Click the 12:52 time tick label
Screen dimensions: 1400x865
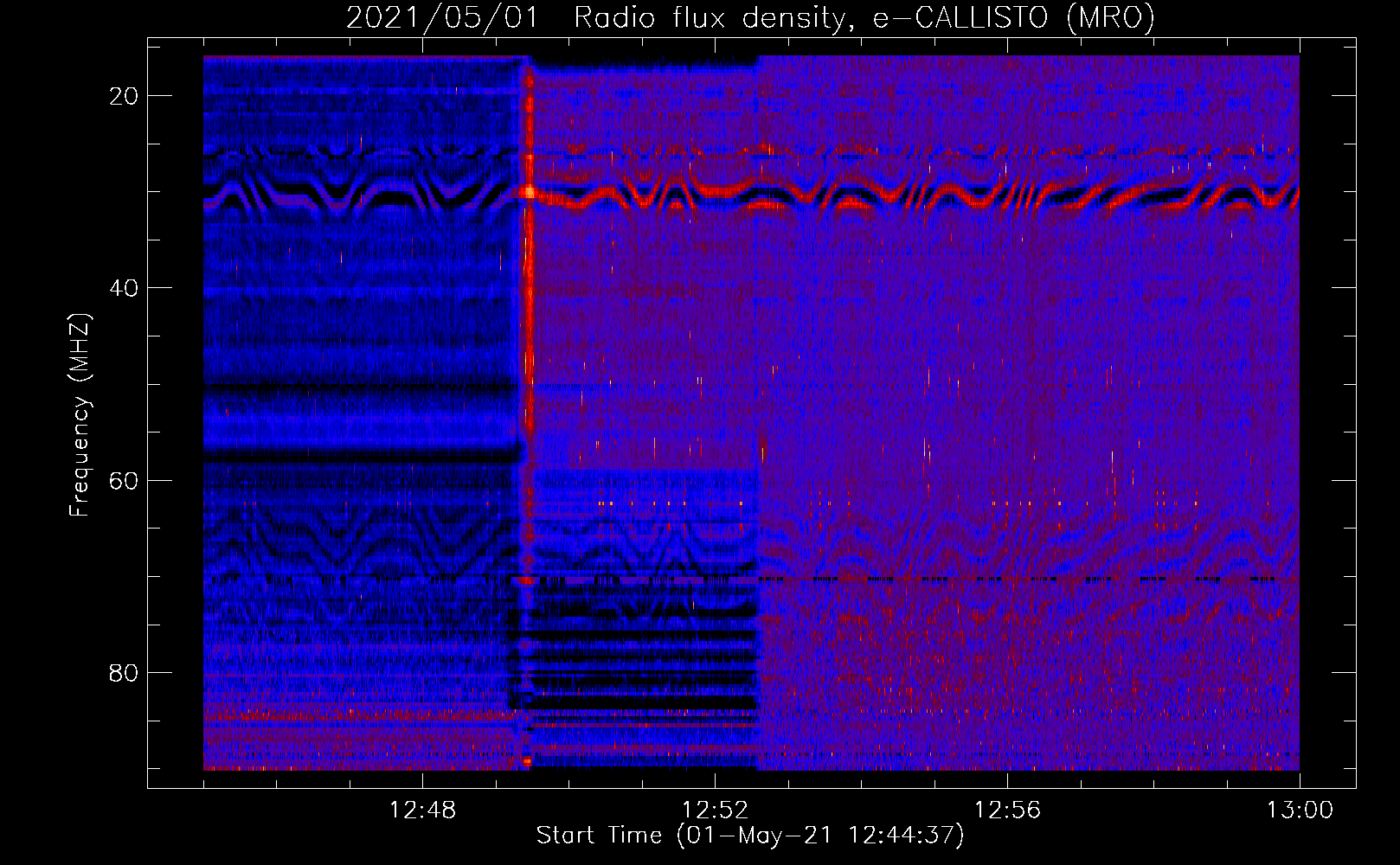coord(715,811)
